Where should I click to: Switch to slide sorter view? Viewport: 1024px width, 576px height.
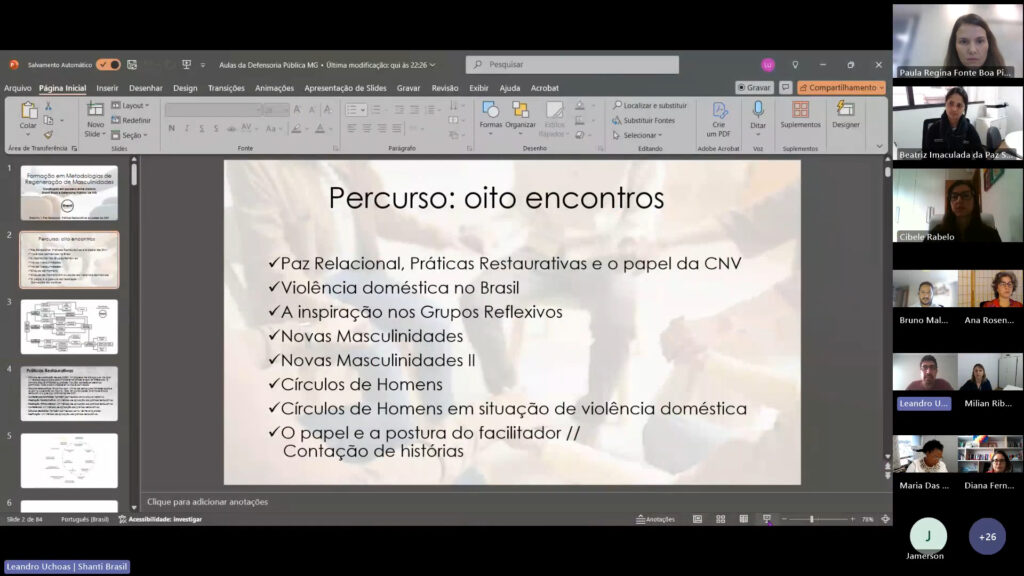tap(720, 519)
